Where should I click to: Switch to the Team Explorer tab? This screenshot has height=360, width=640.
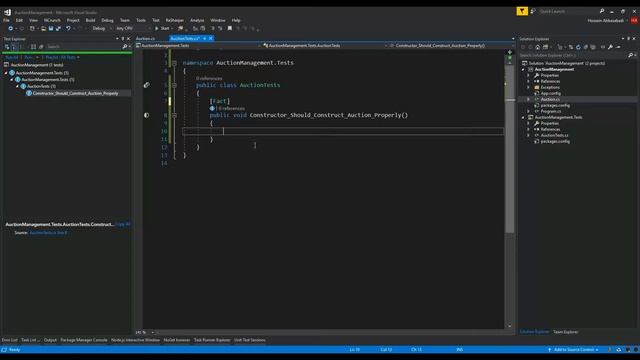click(x=565, y=332)
